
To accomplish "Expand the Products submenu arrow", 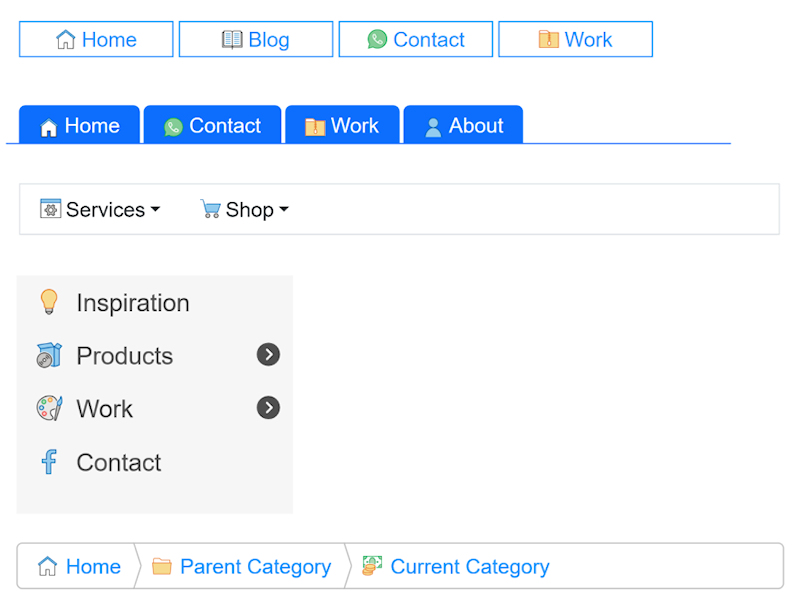I will coord(268,355).
